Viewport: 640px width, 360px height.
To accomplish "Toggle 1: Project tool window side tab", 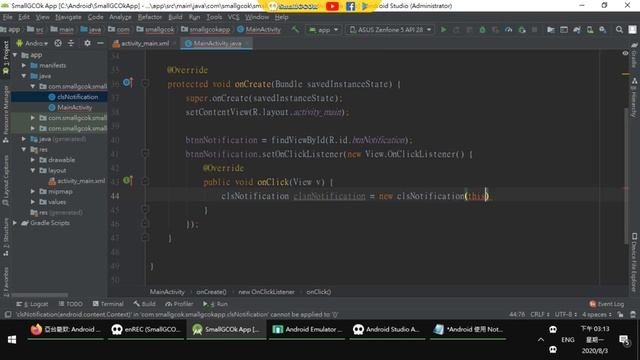I will tap(5, 57).
